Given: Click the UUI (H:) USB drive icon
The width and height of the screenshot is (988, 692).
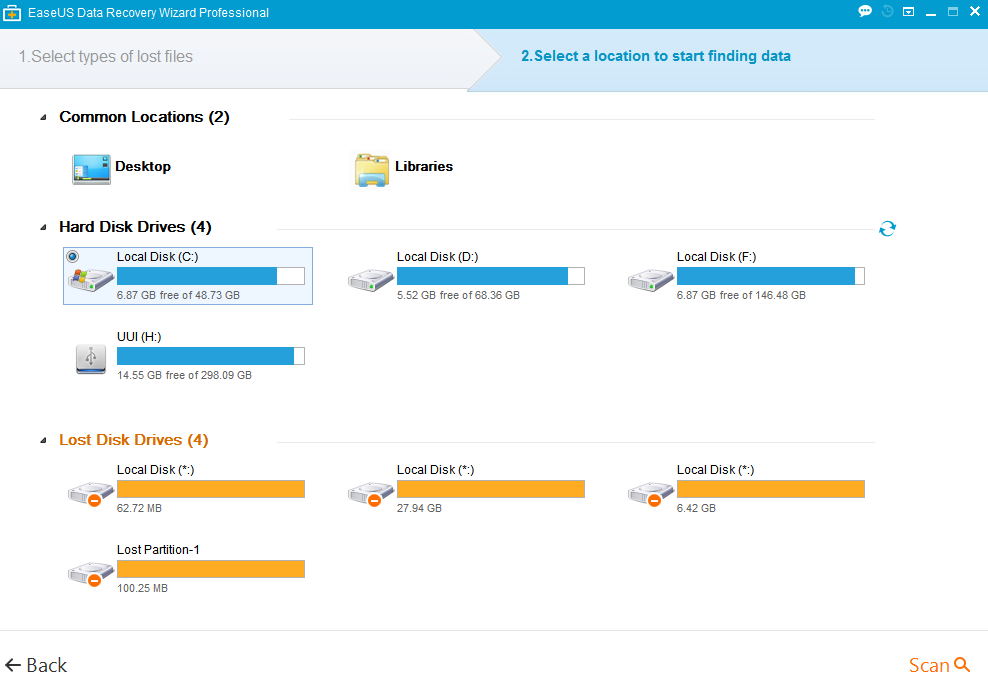Looking at the screenshot, I should tap(91, 359).
